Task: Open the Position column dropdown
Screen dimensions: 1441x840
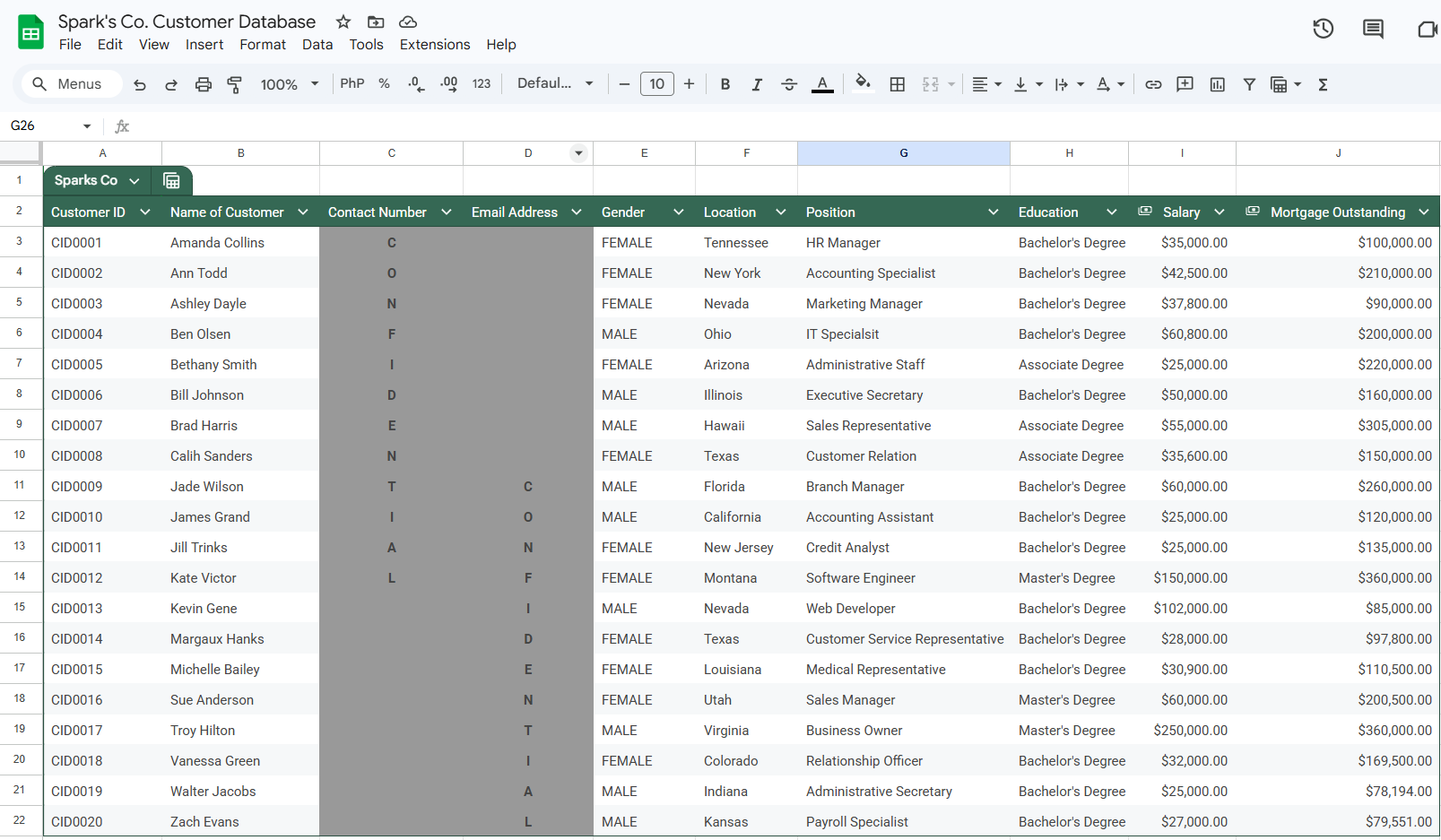Action: 994,212
